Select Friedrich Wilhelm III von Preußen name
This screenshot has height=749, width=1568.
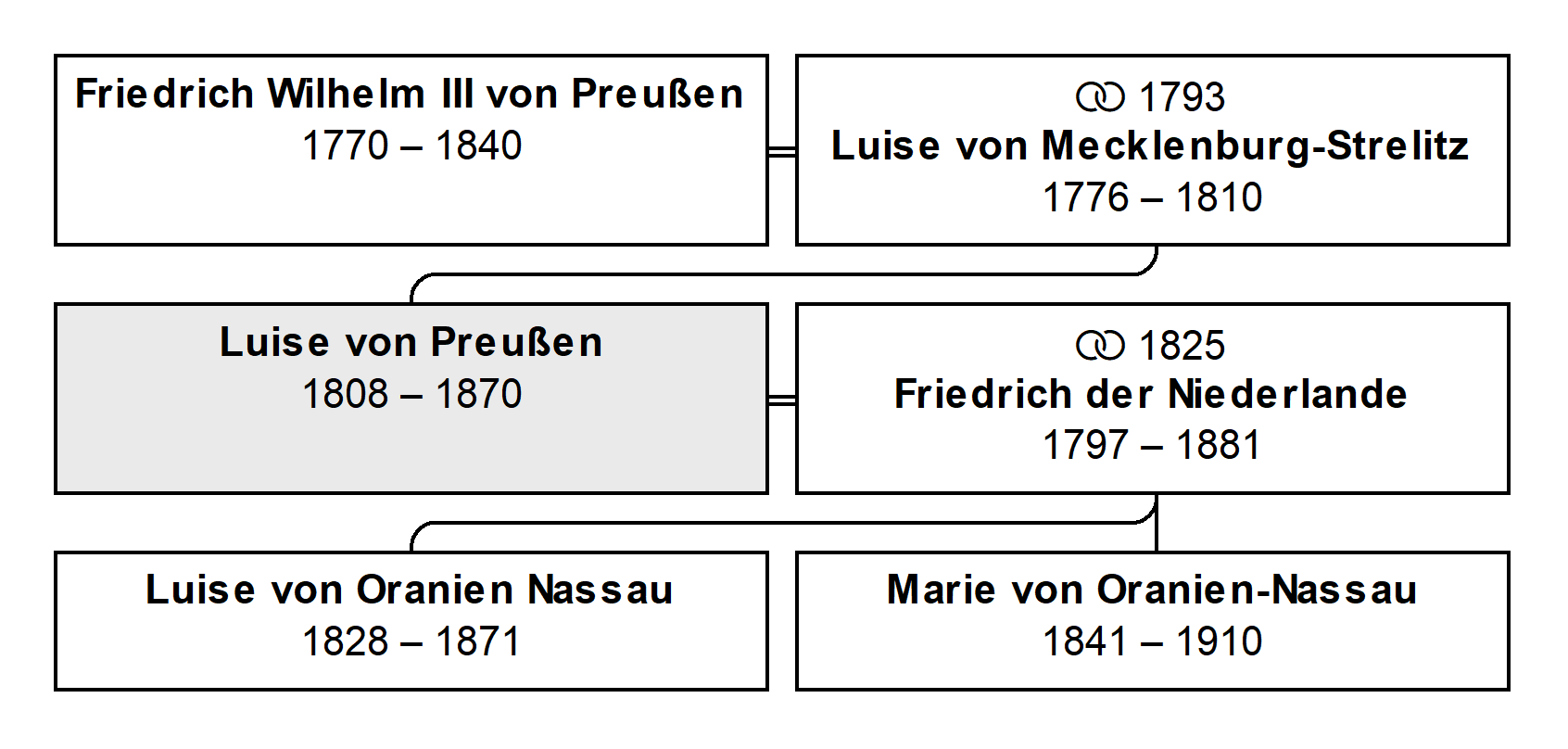point(410,94)
